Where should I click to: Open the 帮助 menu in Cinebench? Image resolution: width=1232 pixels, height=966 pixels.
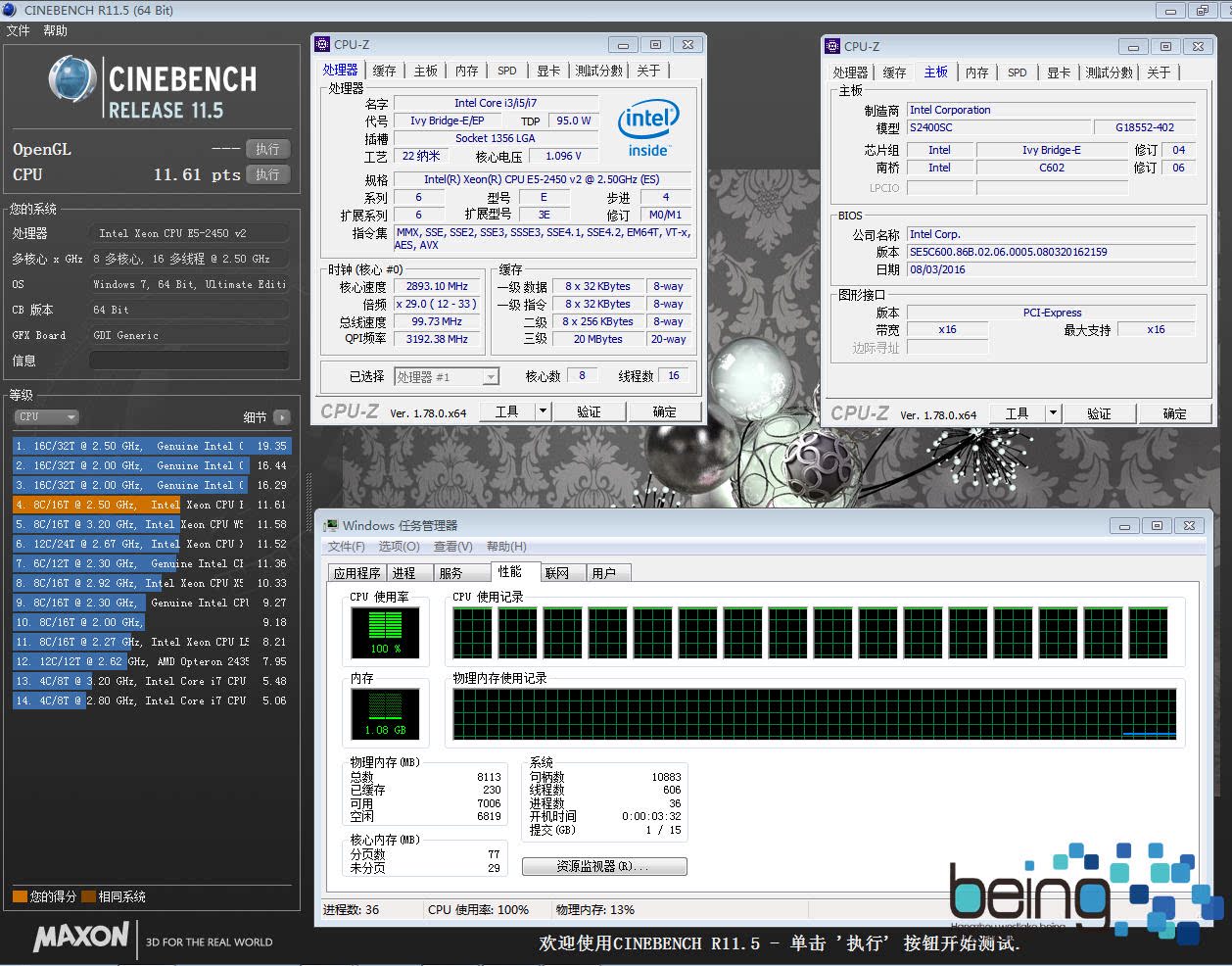[56, 30]
